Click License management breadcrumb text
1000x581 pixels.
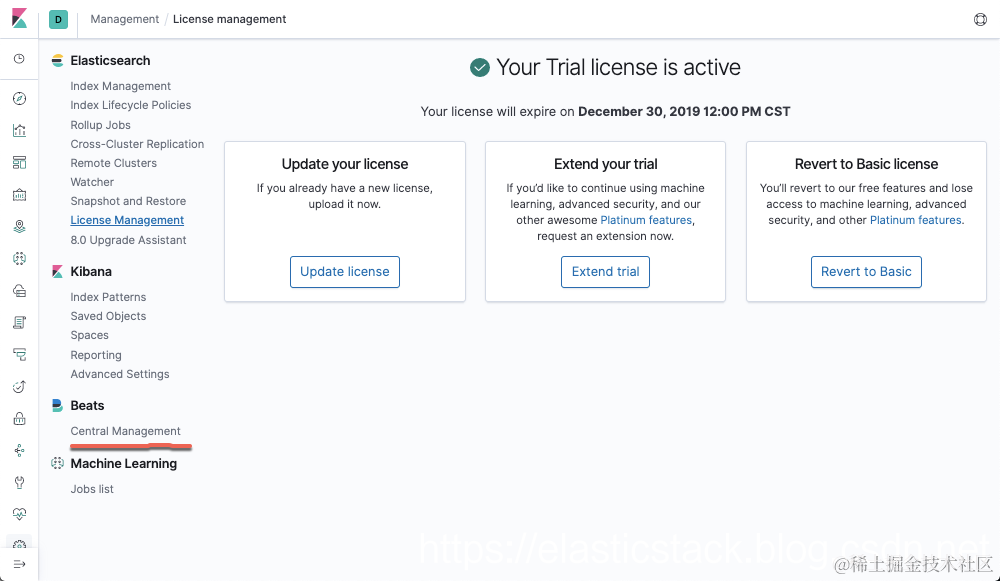coord(230,19)
